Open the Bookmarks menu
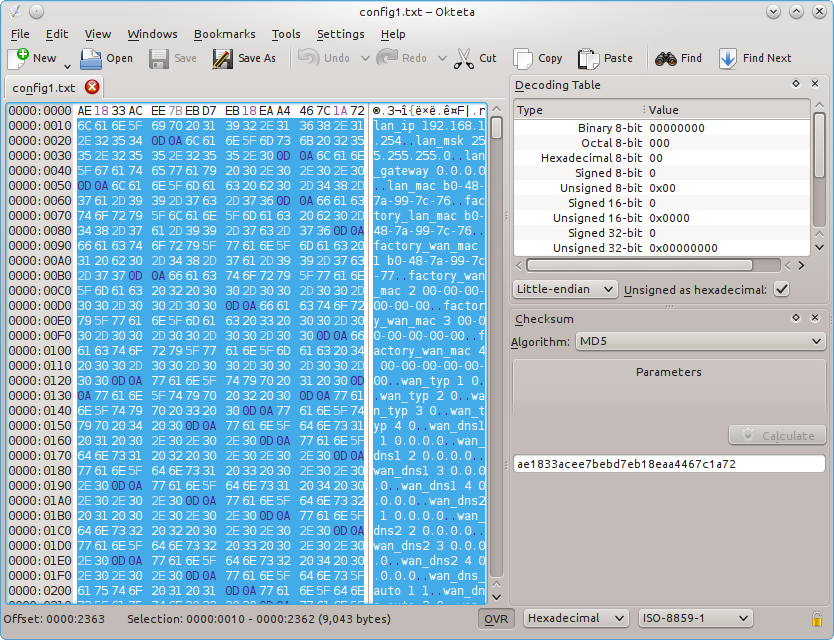Image resolution: width=834 pixels, height=640 pixels. click(x=224, y=34)
